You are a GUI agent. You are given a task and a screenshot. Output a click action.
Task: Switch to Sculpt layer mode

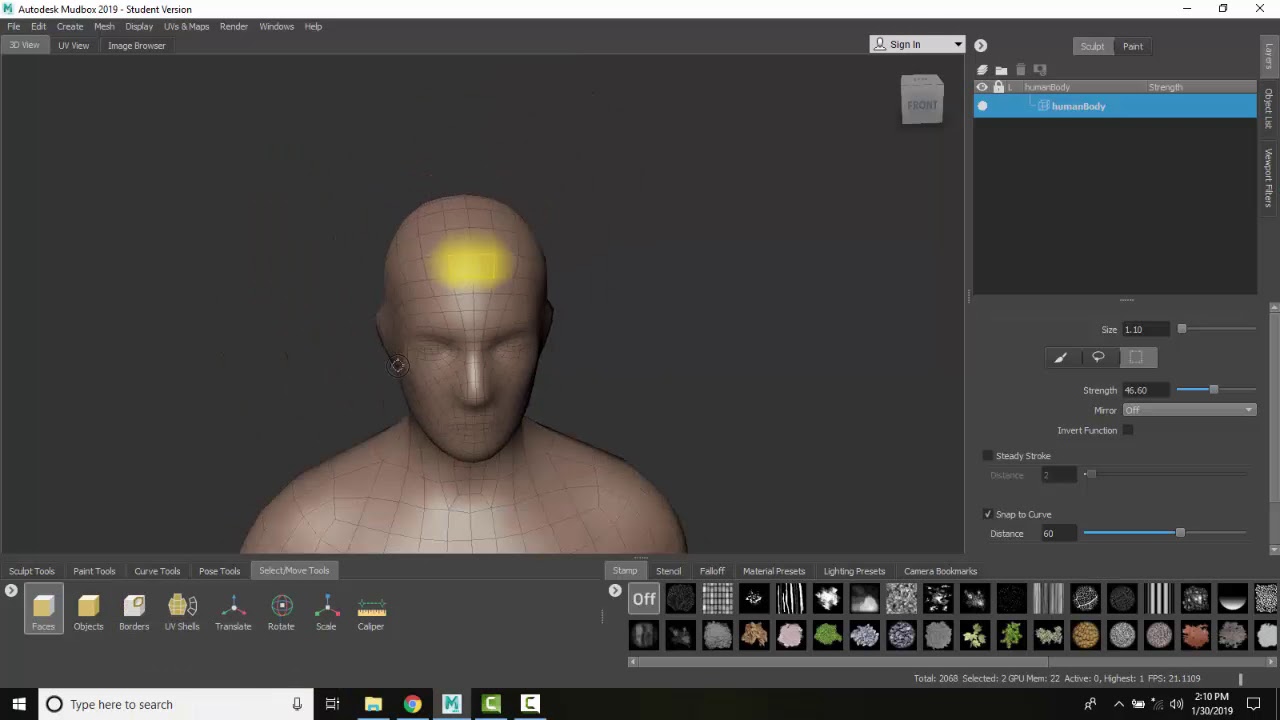coord(1092,46)
